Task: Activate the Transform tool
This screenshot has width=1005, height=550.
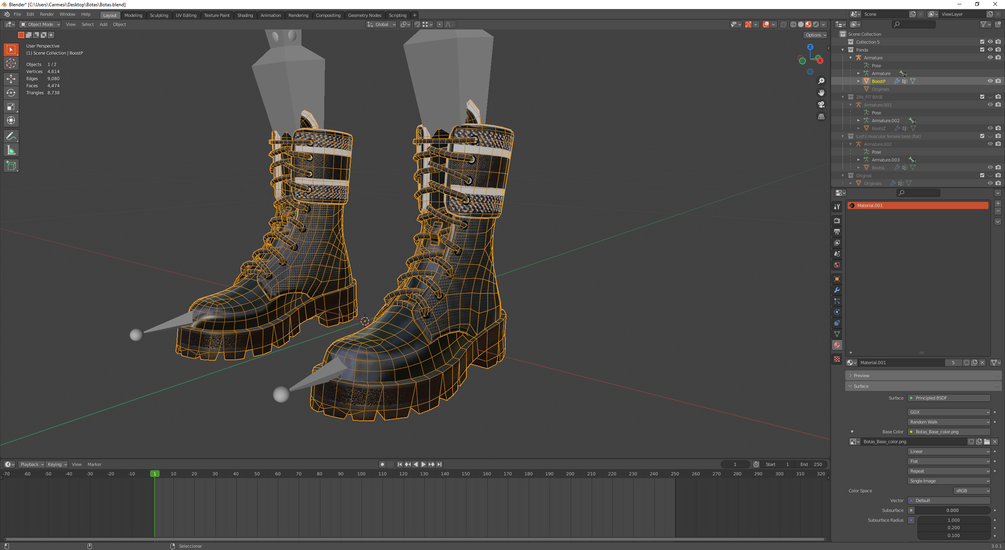Action: pyautogui.click(x=11, y=121)
